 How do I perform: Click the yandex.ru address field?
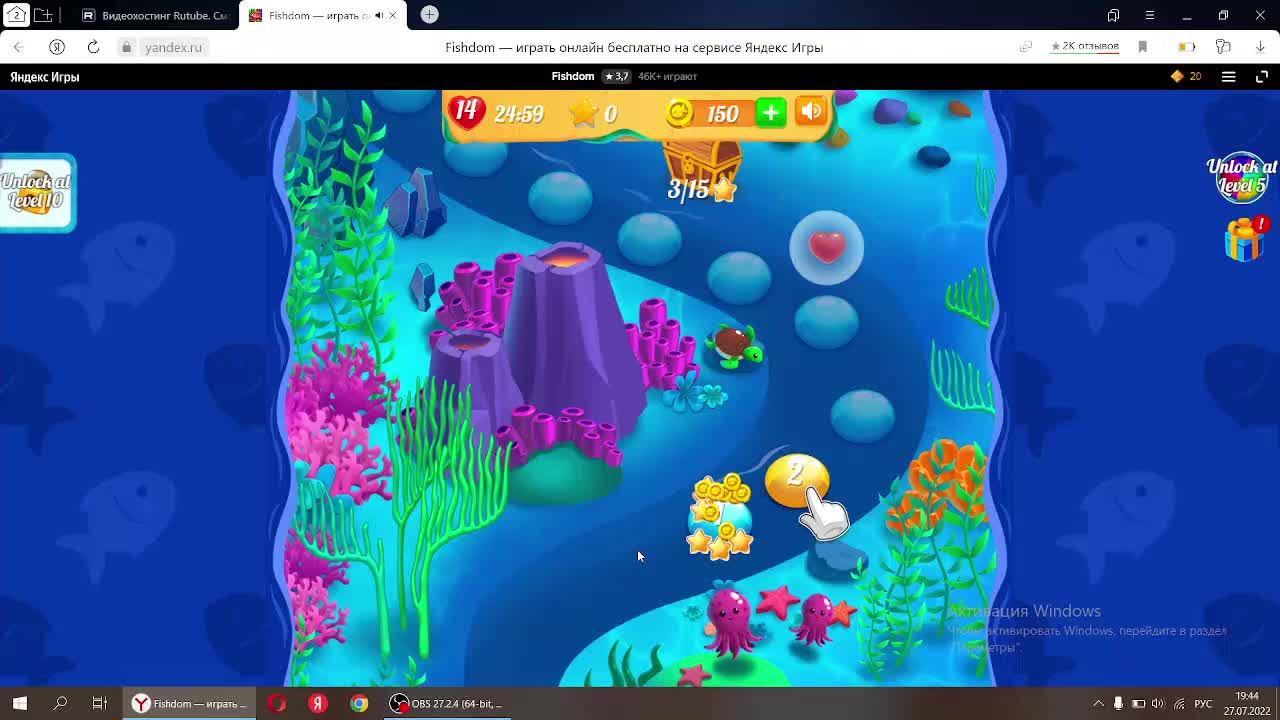click(x=173, y=47)
